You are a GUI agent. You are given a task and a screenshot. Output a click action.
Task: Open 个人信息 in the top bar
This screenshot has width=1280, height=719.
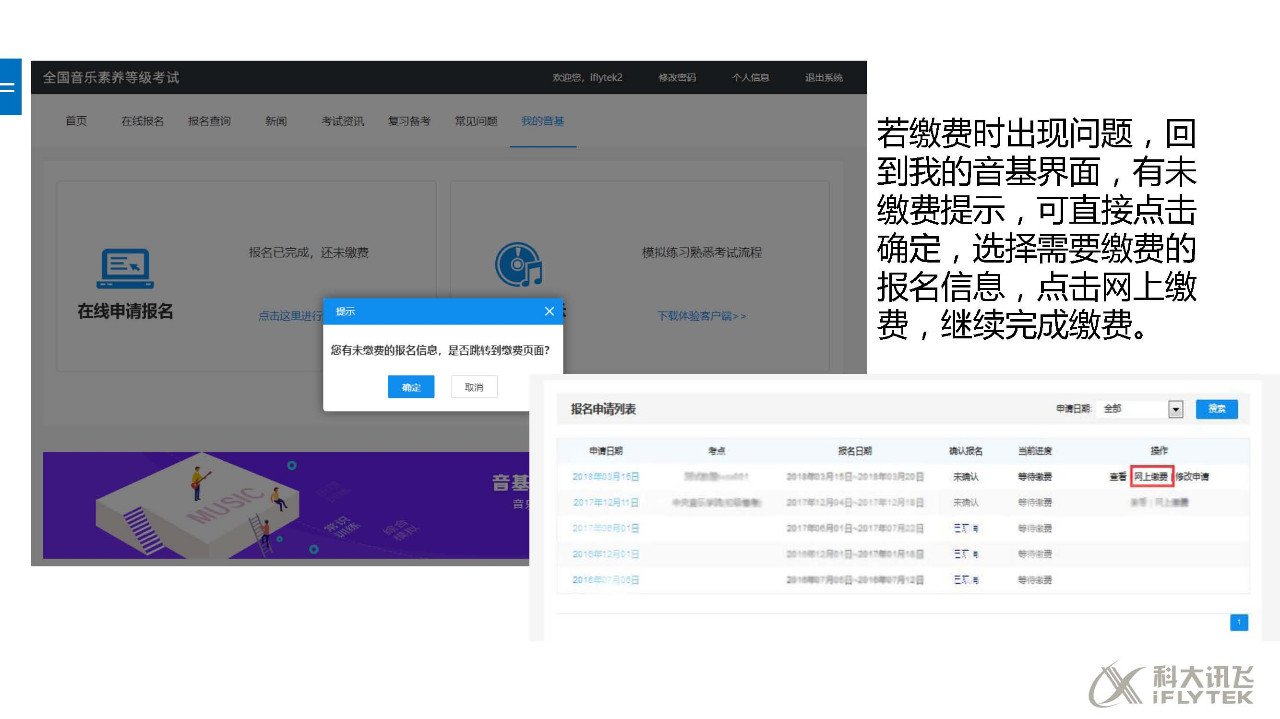coord(750,78)
